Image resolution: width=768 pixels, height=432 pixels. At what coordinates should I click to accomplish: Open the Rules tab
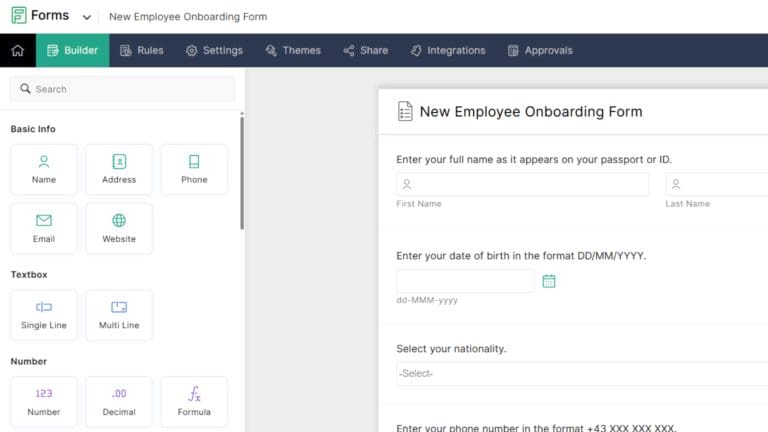(x=142, y=50)
